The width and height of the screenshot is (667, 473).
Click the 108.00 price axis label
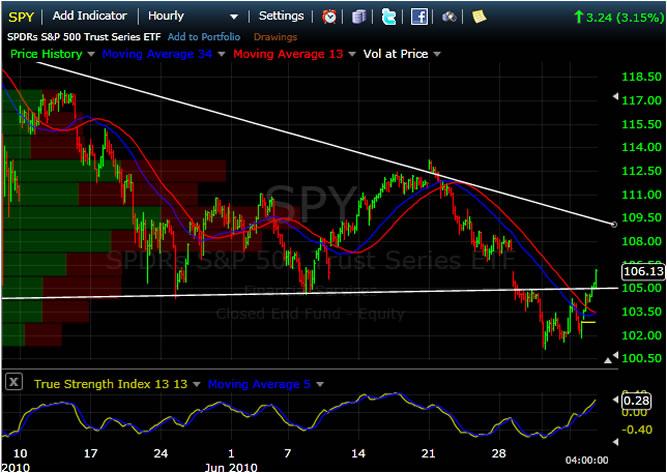(641, 241)
